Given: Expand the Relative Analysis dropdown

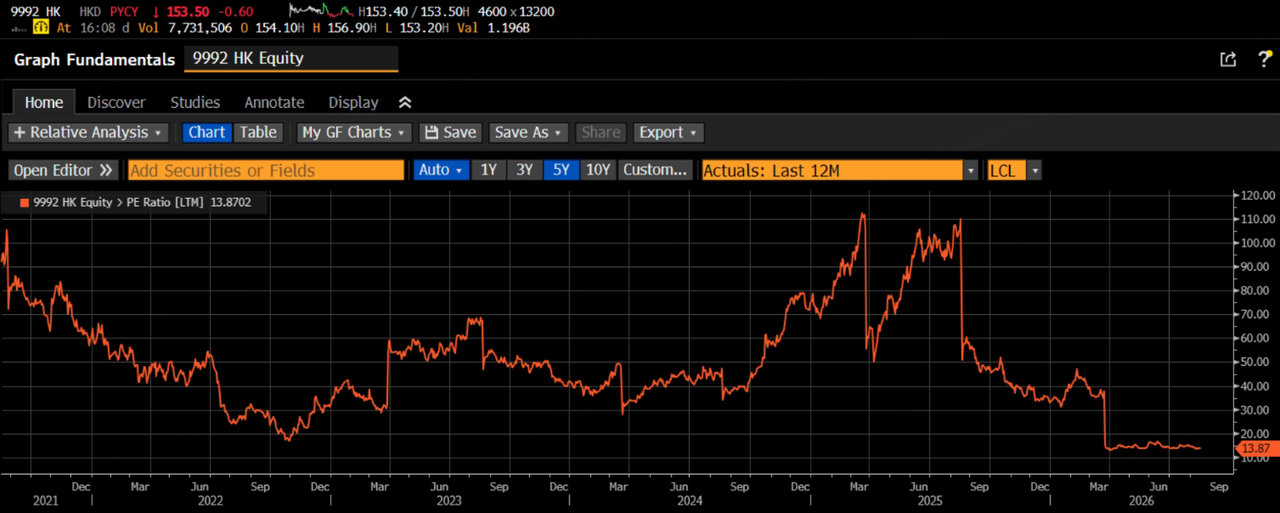Looking at the screenshot, I should coord(88,132).
